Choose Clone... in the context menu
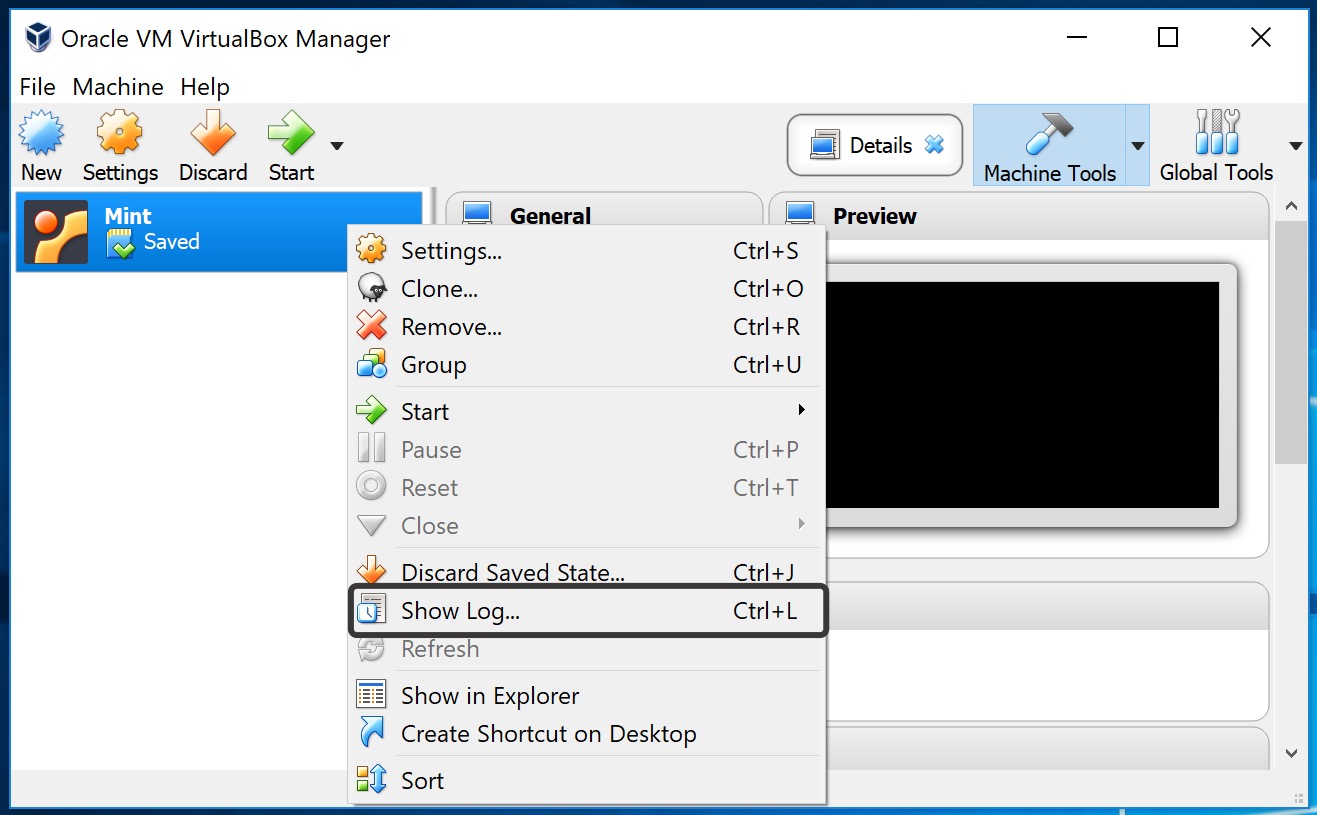This screenshot has height=815, width=1317. coord(587,289)
